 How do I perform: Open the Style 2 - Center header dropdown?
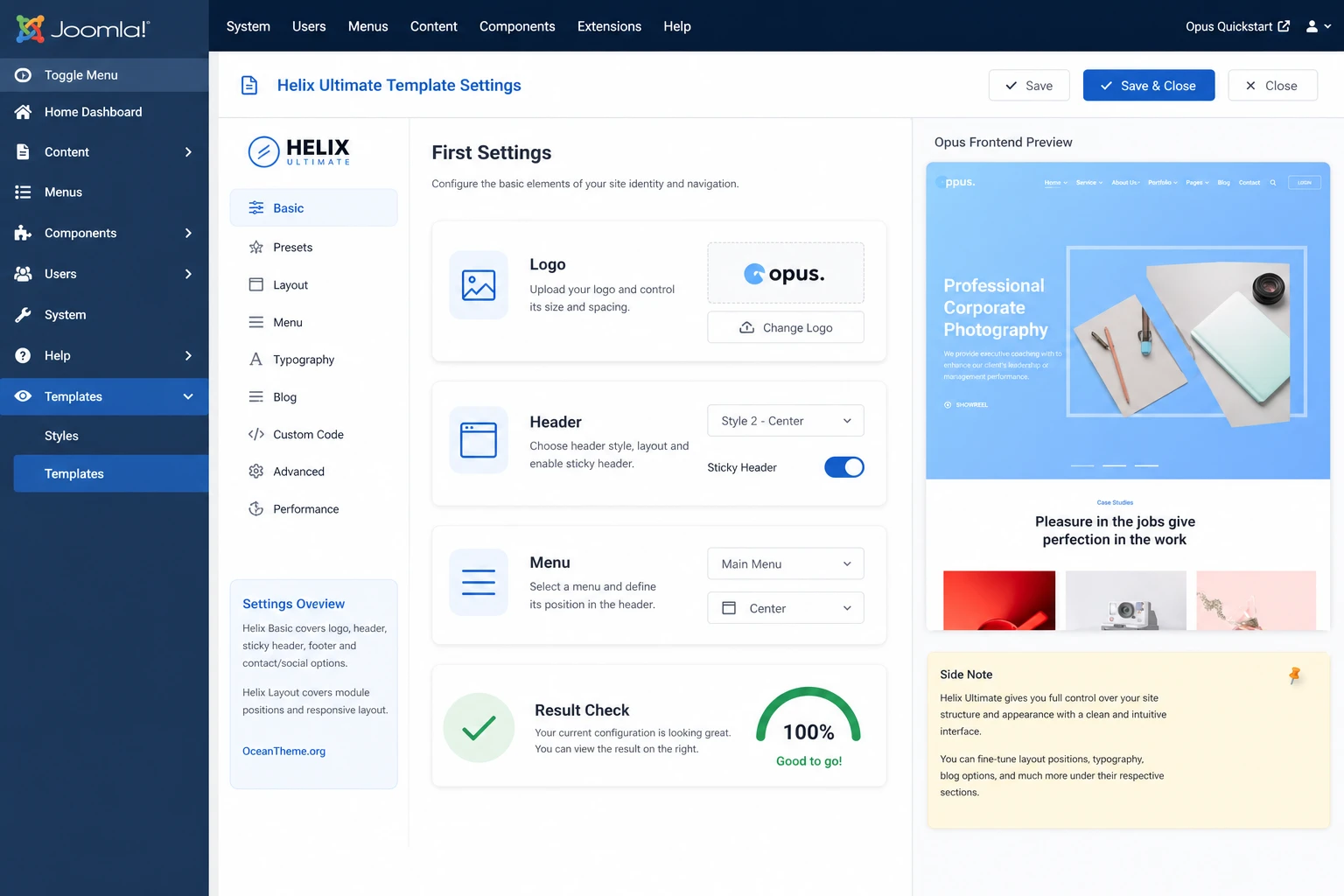click(786, 421)
